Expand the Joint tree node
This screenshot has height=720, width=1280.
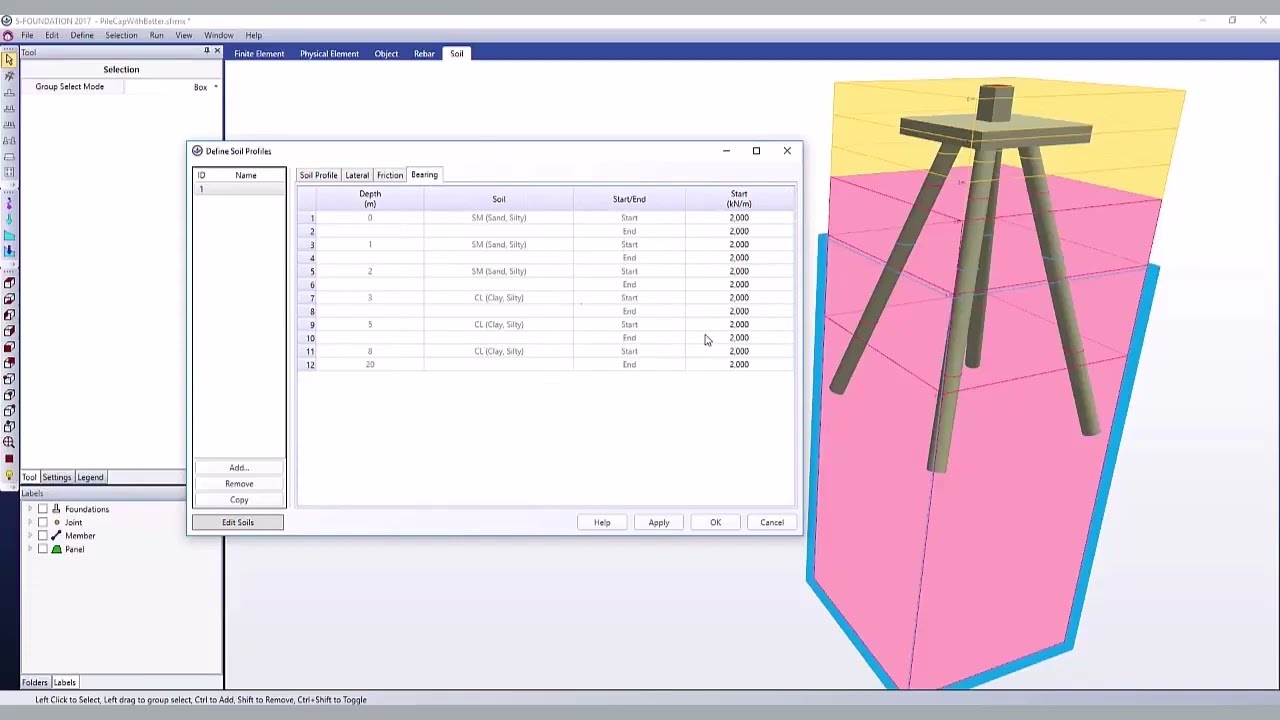(29, 522)
